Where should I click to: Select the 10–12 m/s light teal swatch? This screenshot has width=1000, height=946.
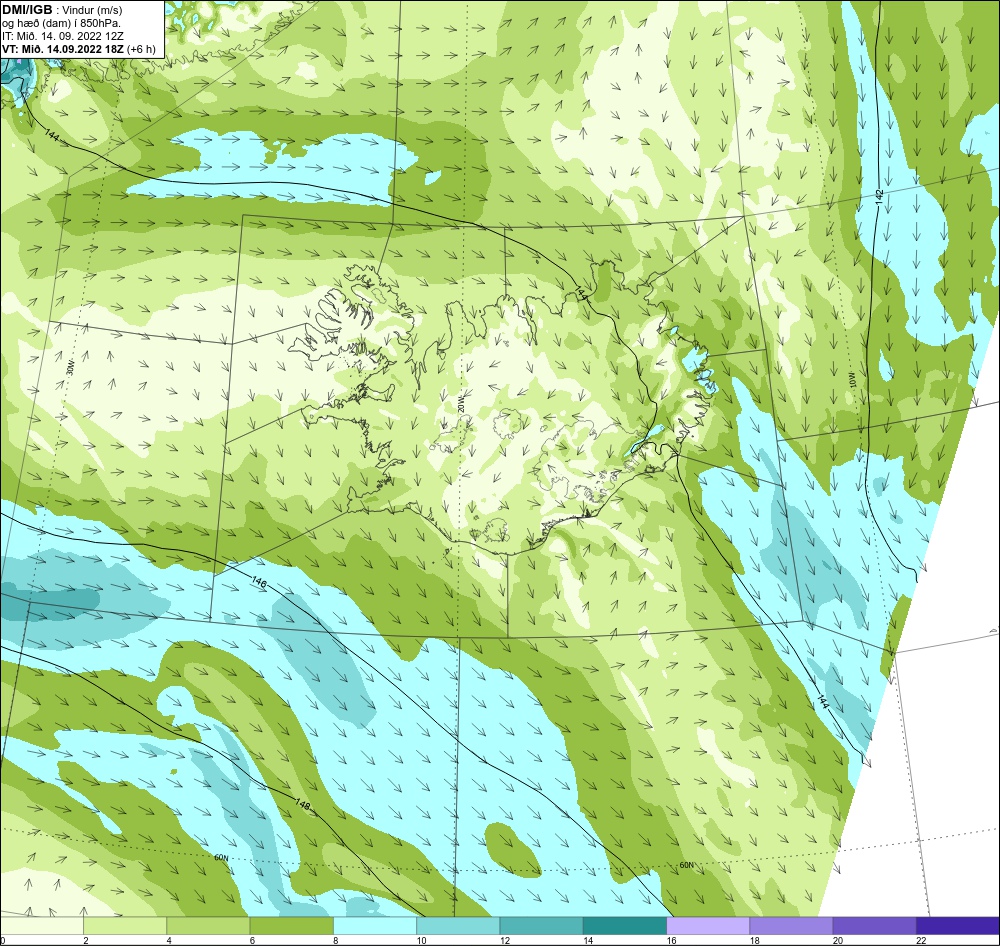click(458, 924)
